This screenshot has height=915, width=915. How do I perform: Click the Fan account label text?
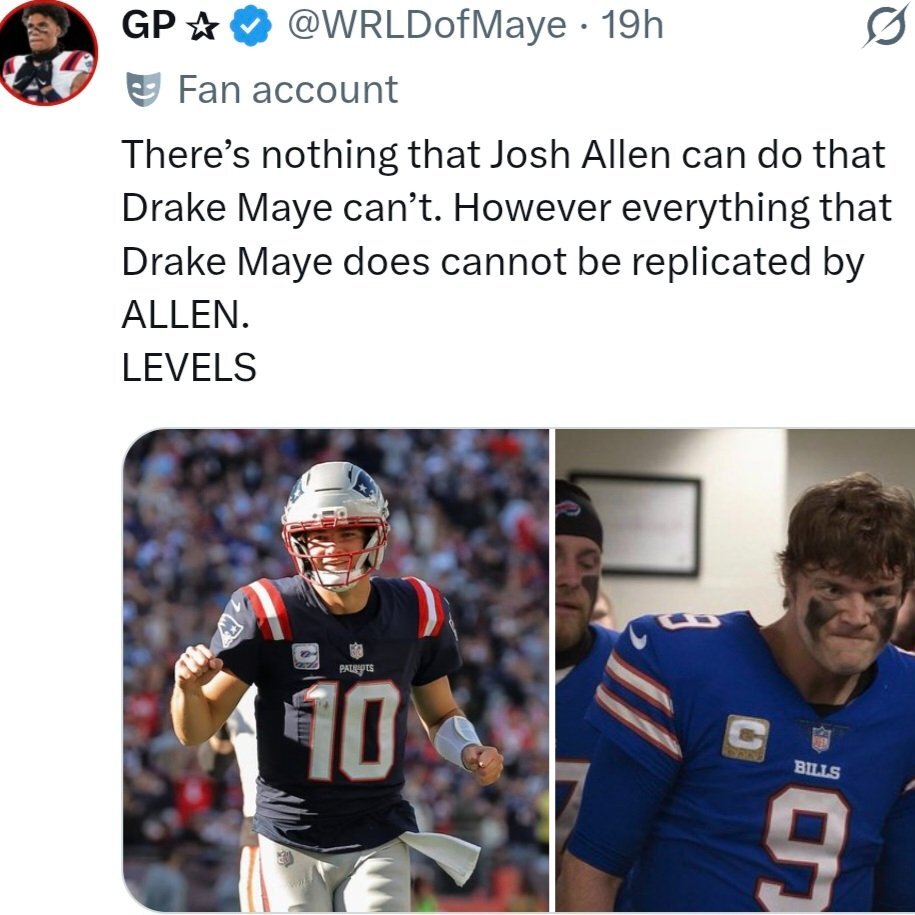288,89
